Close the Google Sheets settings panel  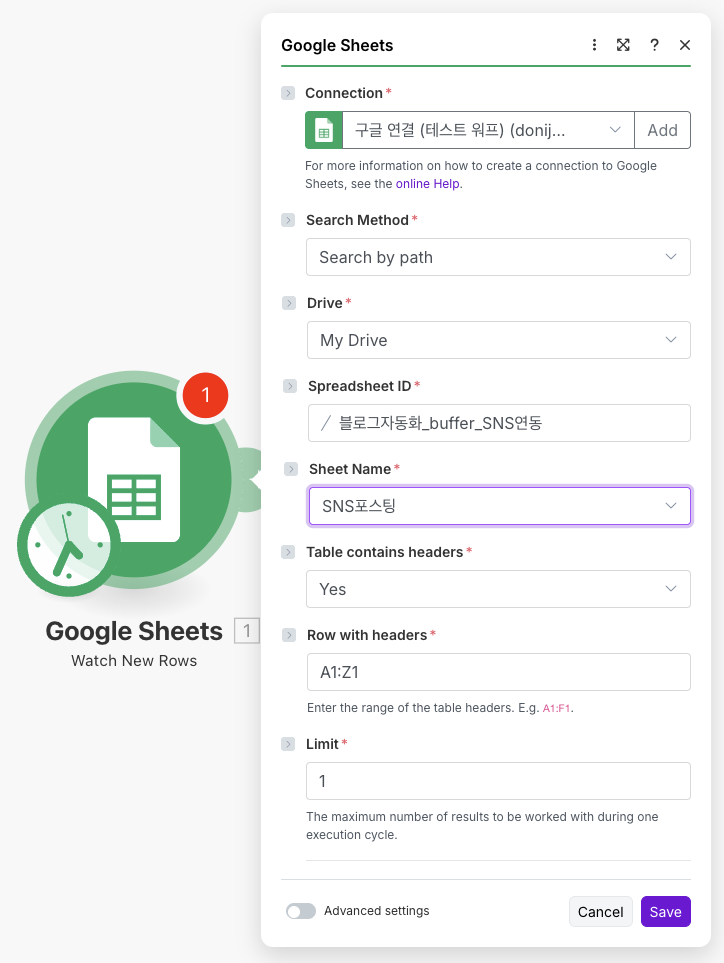tap(685, 45)
